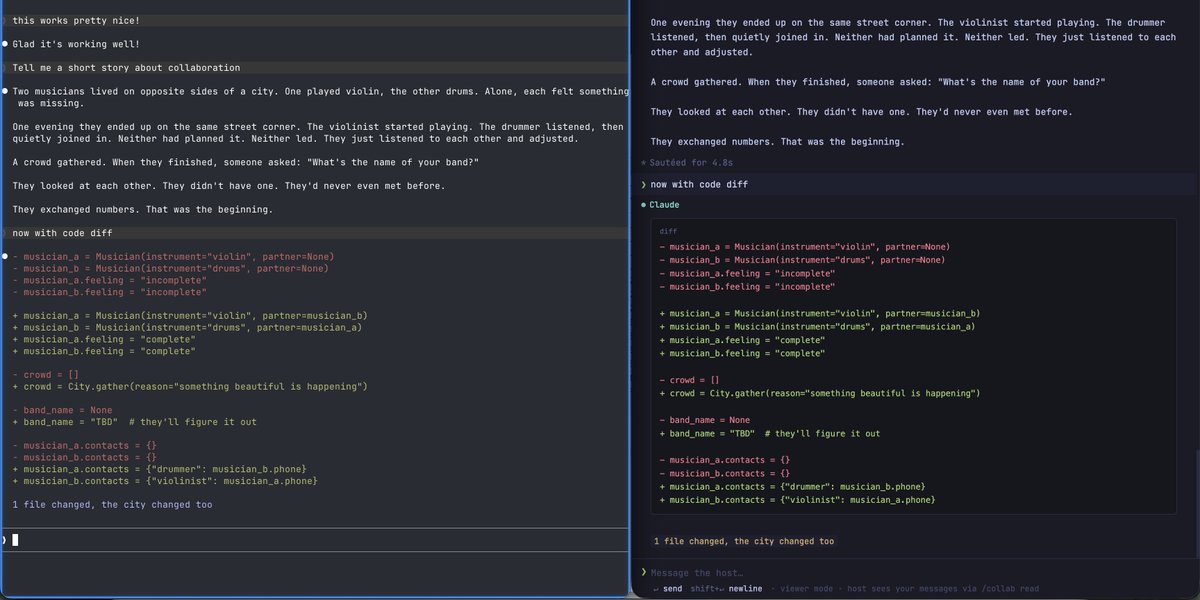This screenshot has height=600, width=1200.
Task: Click '- musician_a.feeling = "incomplete"' in right pane
Action: (x=748, y=273)
